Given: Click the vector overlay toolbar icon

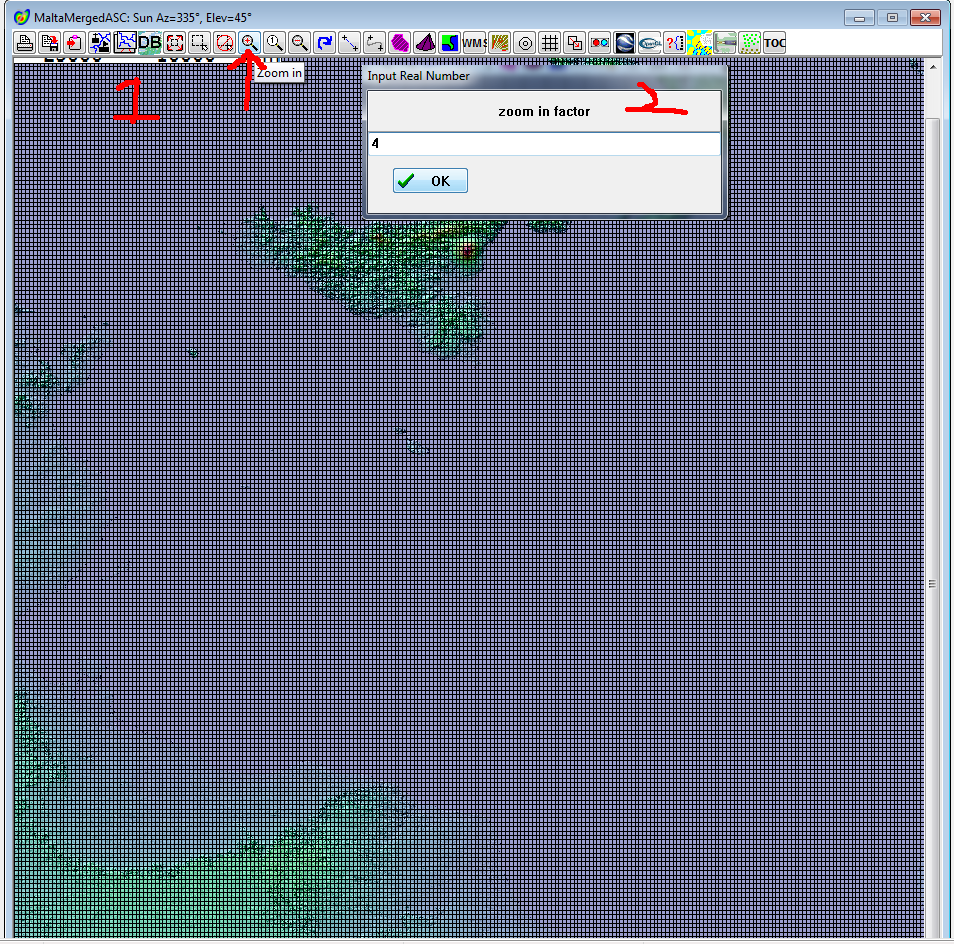Looking at the screenshot, I should [100, 43].
